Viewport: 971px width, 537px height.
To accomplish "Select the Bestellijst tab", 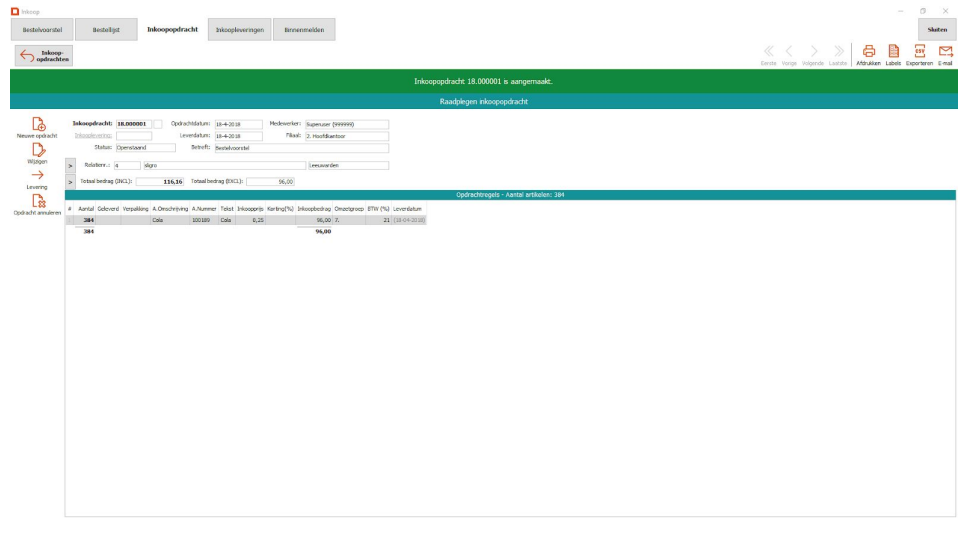I will click(107, 30).
